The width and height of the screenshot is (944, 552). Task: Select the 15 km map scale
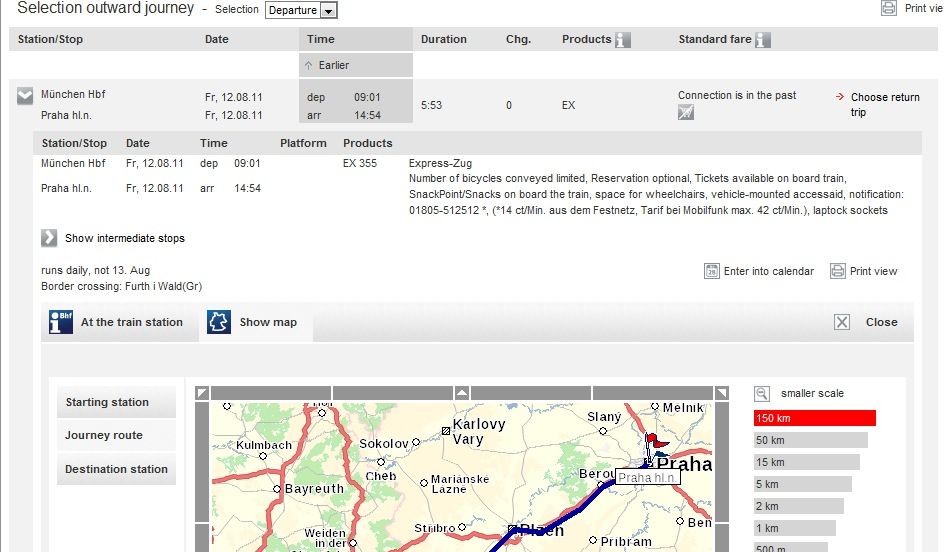tap(807, 462)
